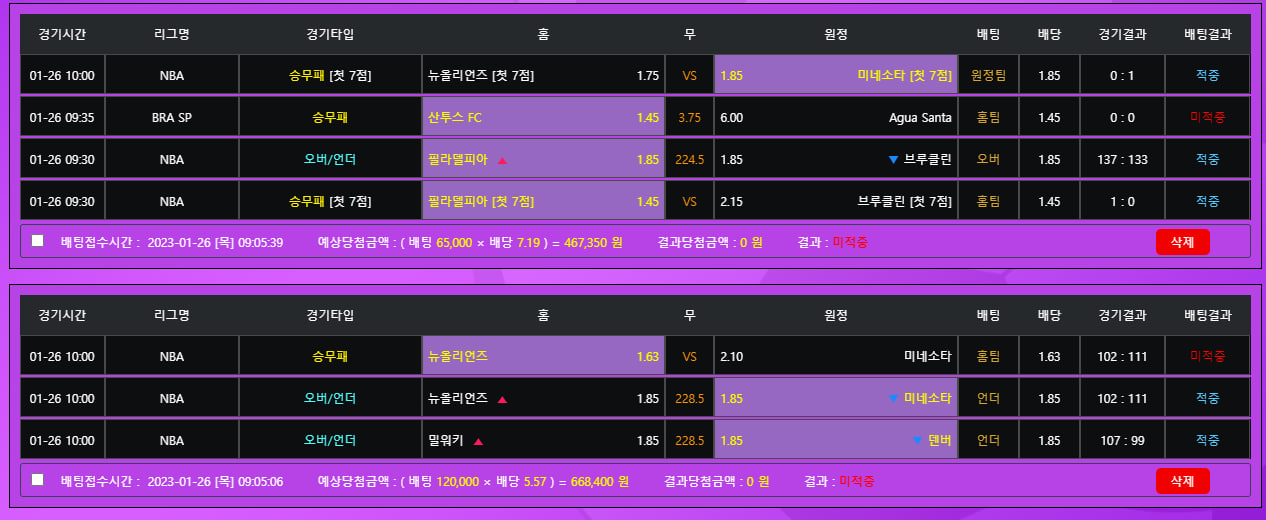
Task: Select highlighted 산투스 FC home cell
Action: click(543, 118)
